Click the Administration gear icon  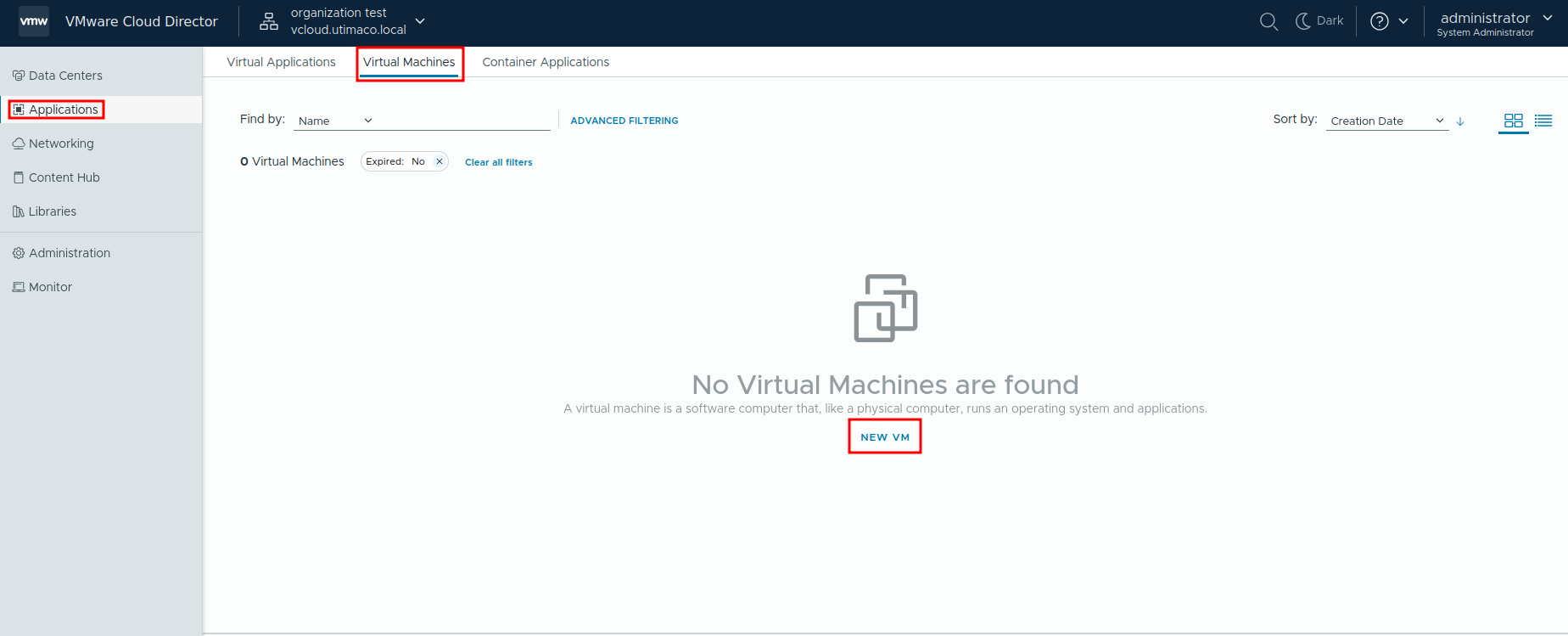click(x=19, y=253)
